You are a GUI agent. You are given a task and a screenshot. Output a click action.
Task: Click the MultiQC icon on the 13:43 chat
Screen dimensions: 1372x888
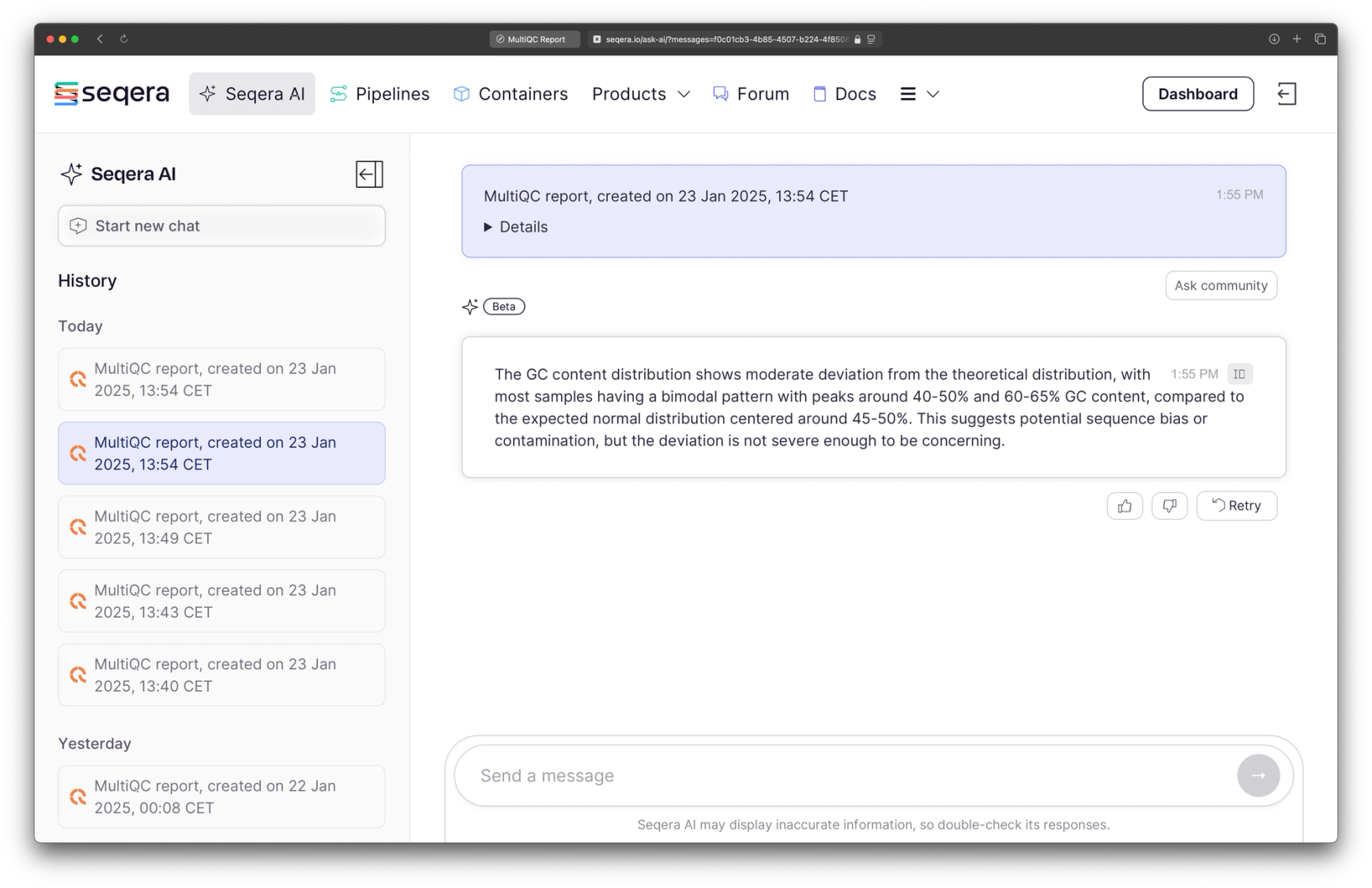77,601
